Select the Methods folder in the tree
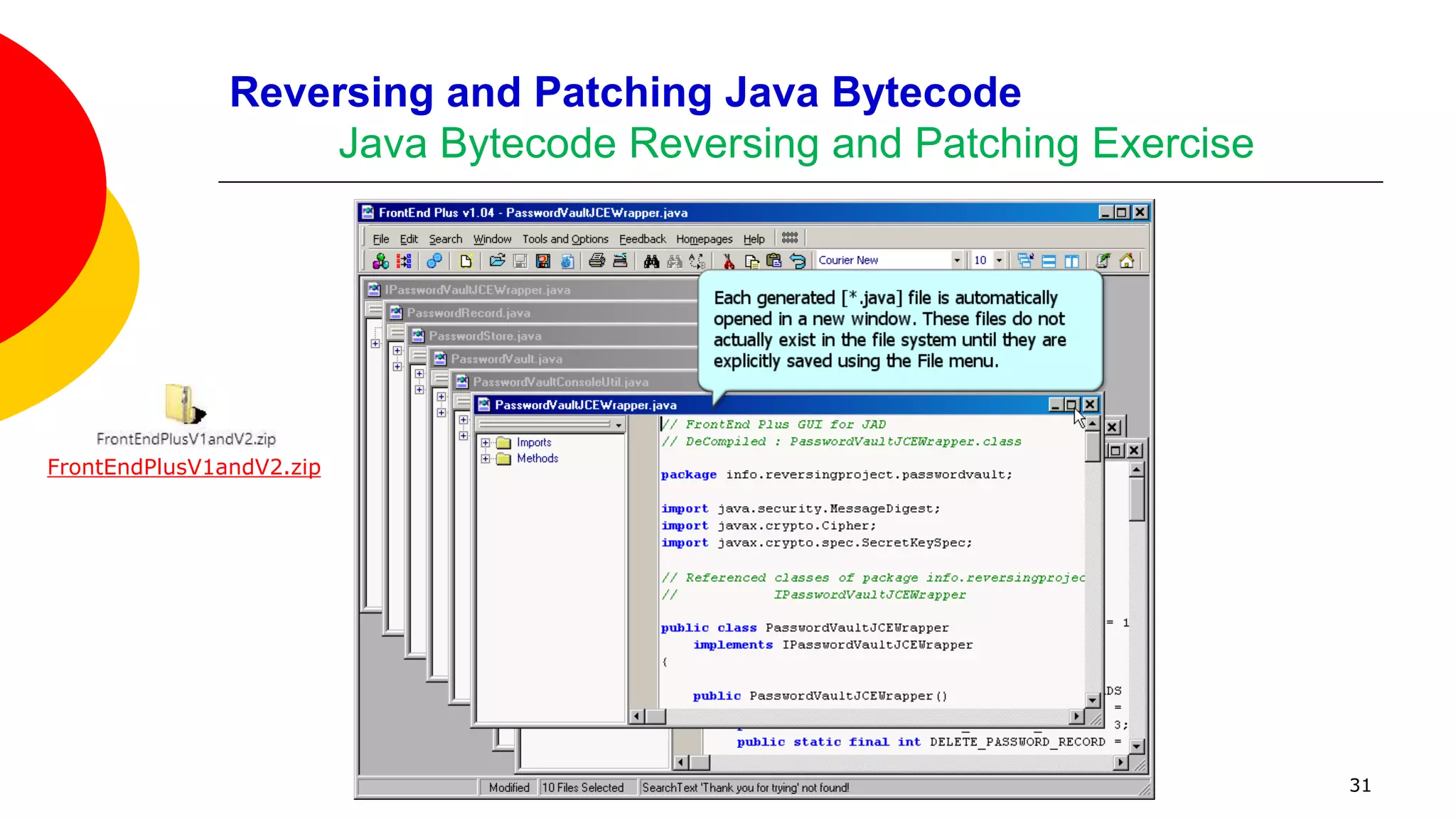The image size is (1456, 819). click(537, 459)
